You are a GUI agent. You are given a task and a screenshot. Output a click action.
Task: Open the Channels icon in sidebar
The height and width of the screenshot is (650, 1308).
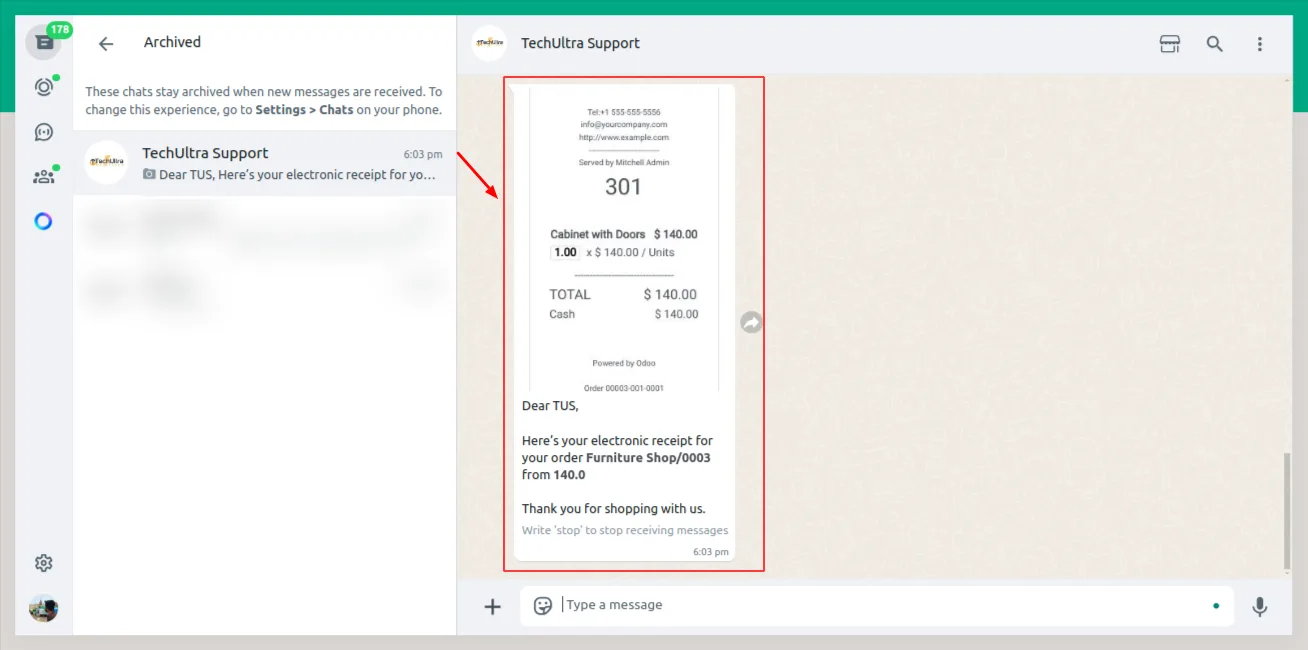[x=43, y=132]
